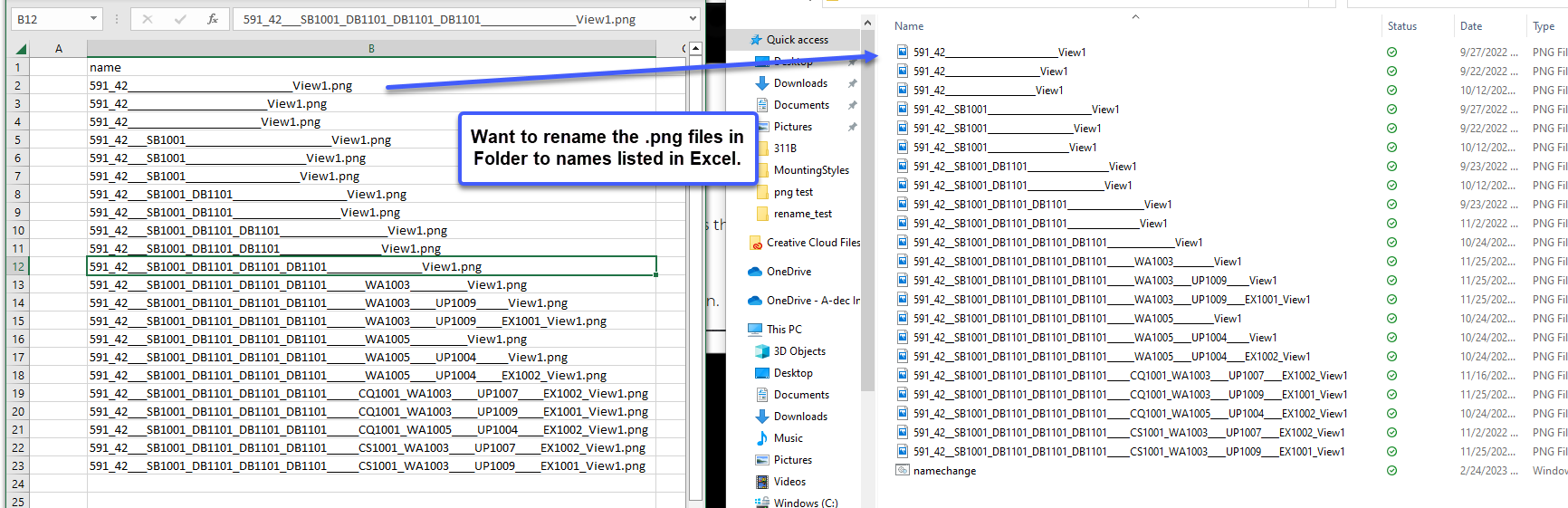Click the Insert Function fx icon

213,19
